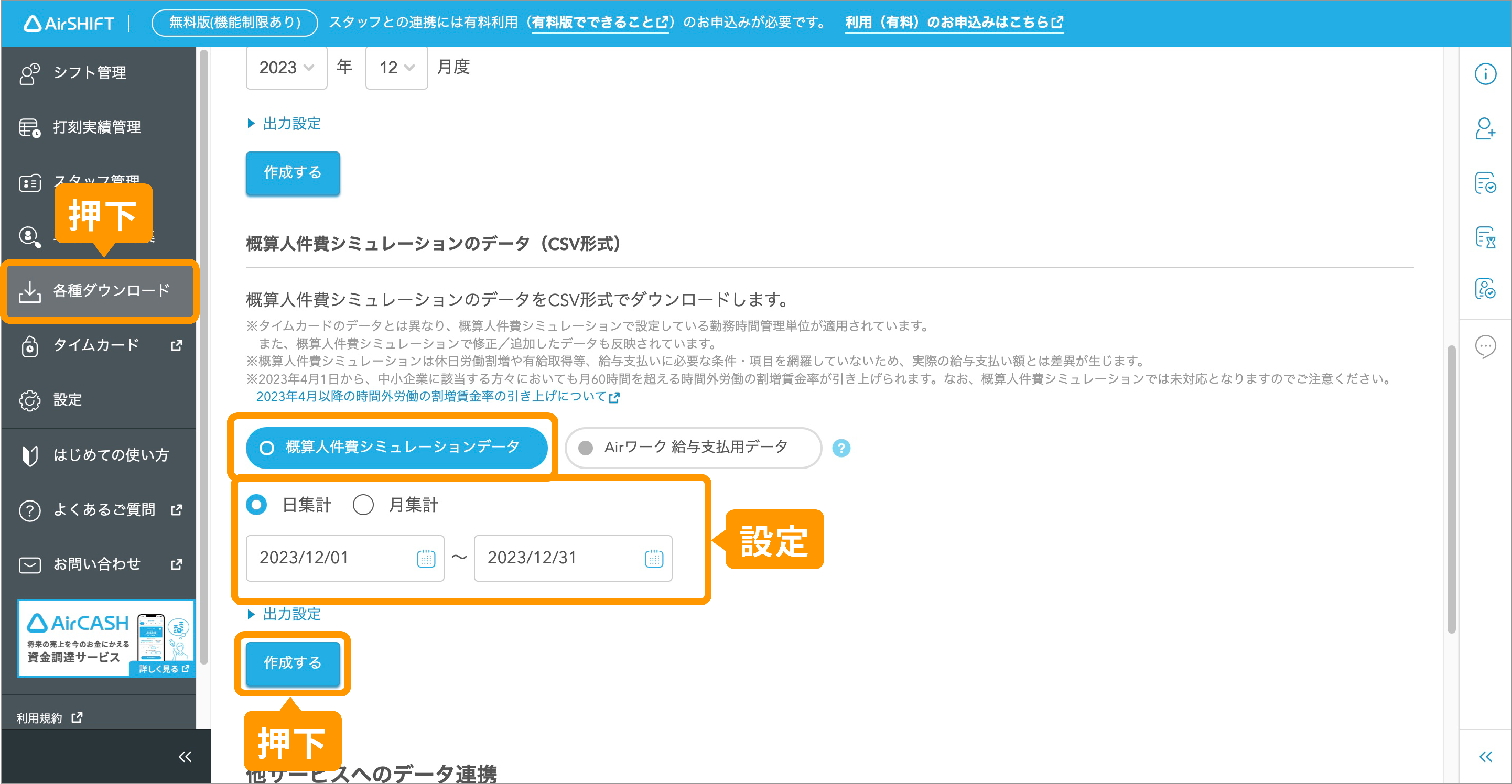Screen dimensions: 1512x784
Task: Click the お問い合わせ envelope icon
Action: 29,565
